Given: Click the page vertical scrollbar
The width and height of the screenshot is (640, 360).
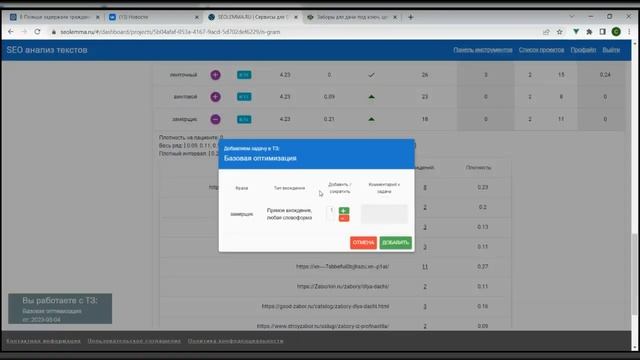Looking at the screenshot, I should pyautogui.click(x=635, y=273).
